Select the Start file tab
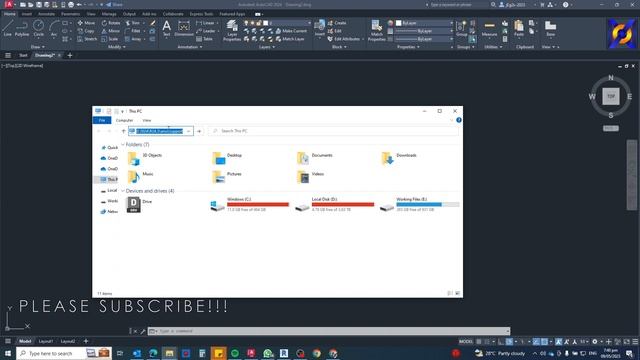The image size is (640, 360). 23,55
